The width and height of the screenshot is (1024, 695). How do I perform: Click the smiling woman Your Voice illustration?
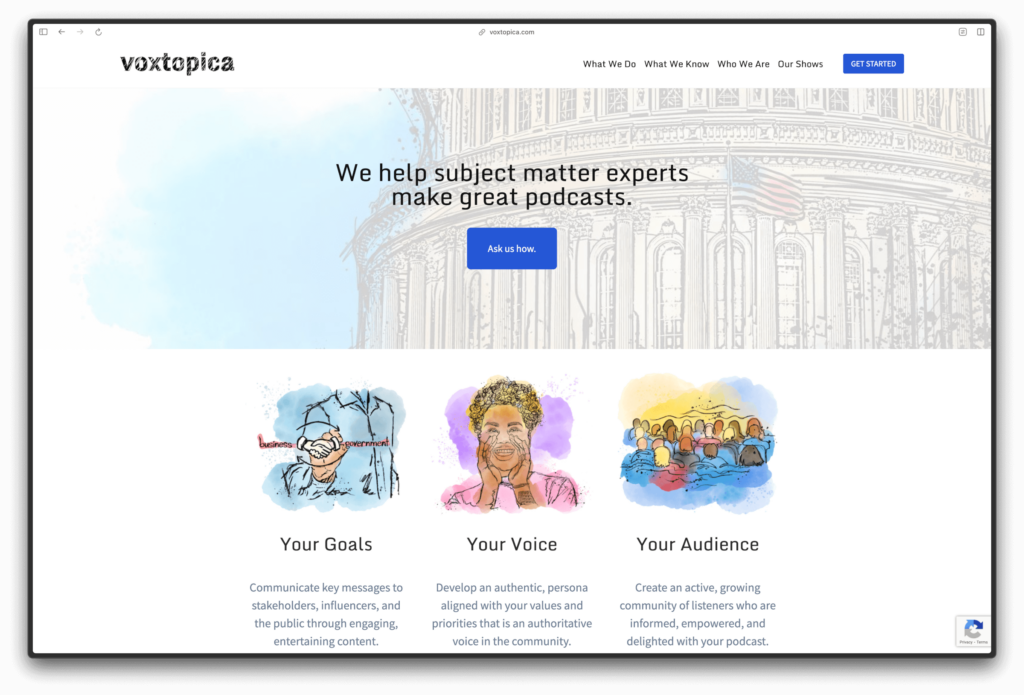511,444
